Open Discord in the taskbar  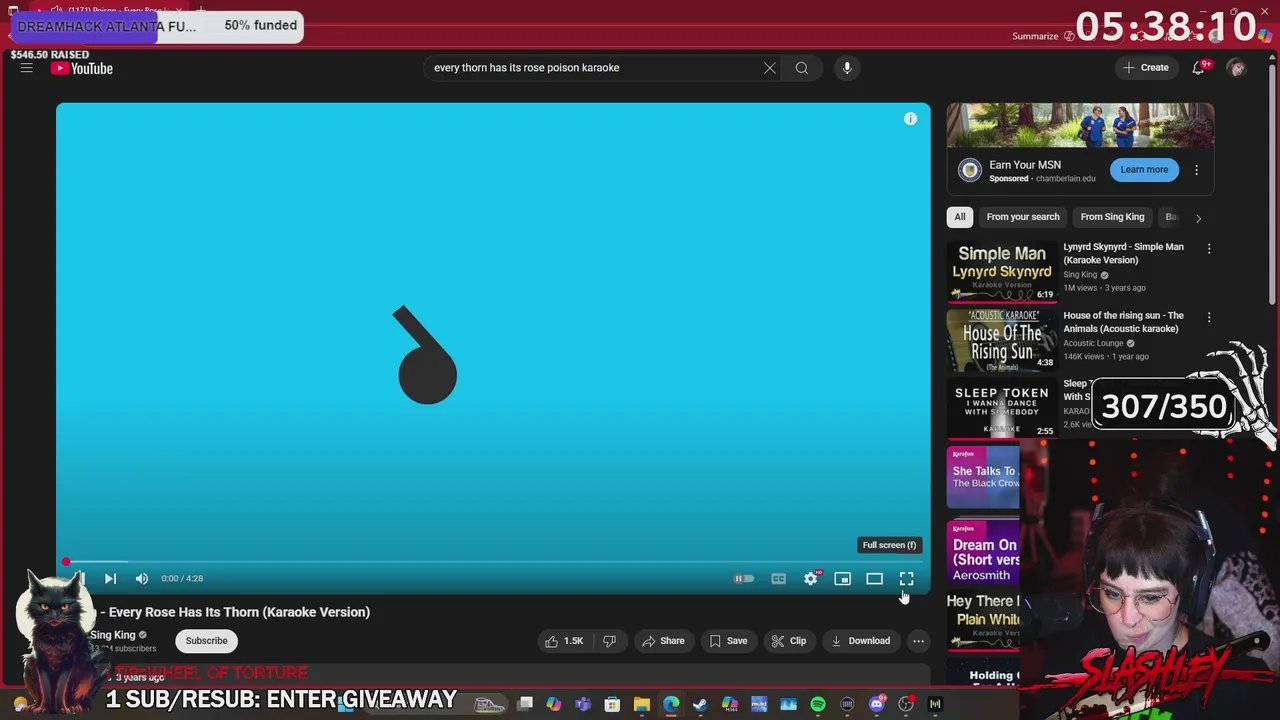click(877, 704)
